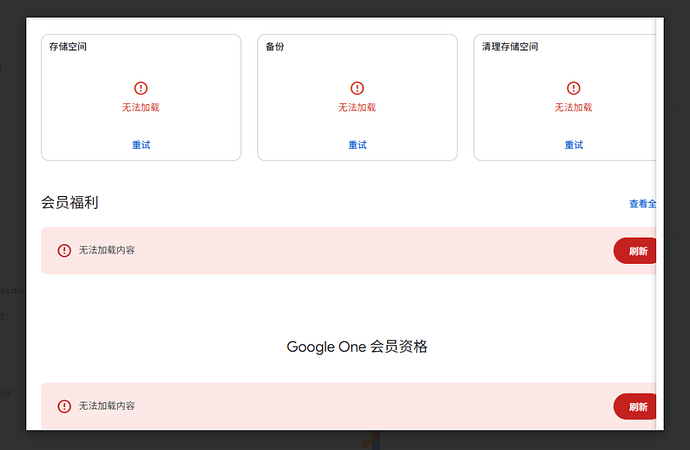Screen dimensions: 690x450
Task: Select the 存储空间 card title
Action: (68, 47)
